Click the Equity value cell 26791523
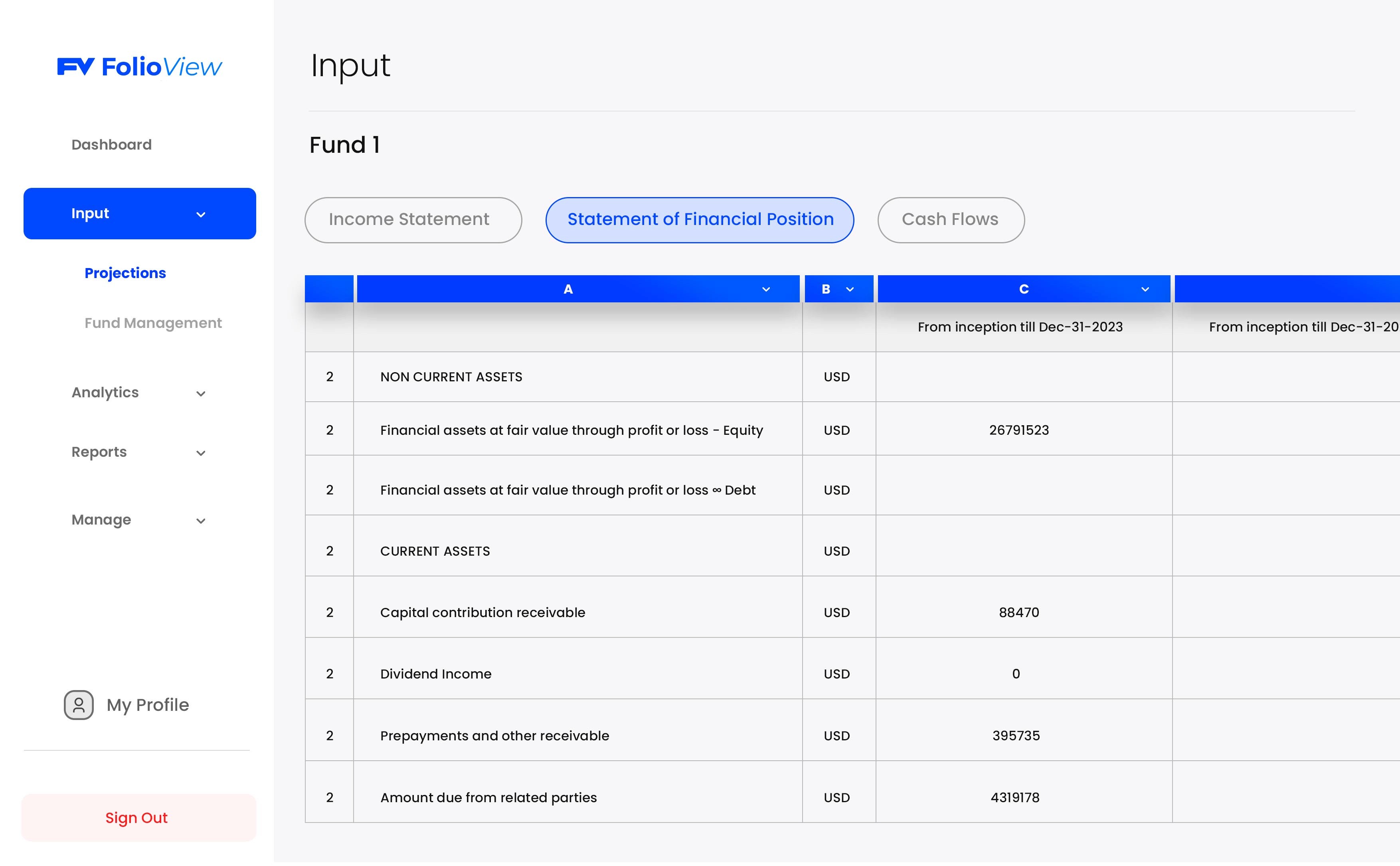Screen dimensions: 1400x866 [1018, 430]
